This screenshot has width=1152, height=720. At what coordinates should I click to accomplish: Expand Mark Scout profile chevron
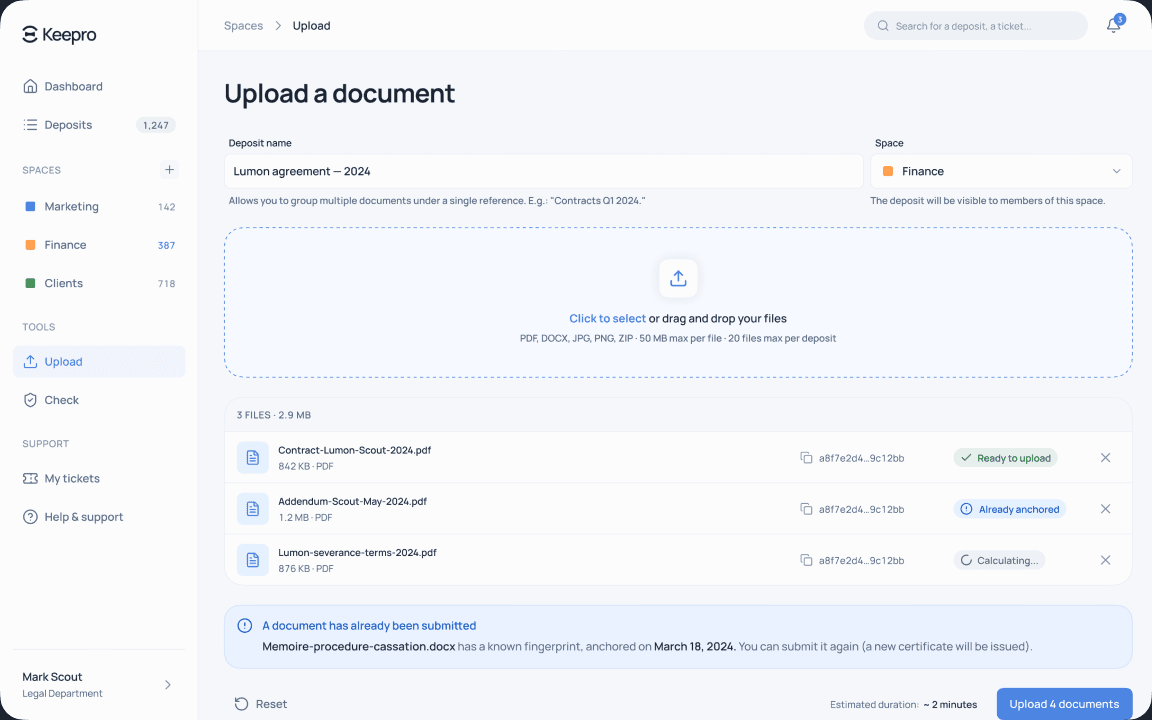tap(168, 685)
